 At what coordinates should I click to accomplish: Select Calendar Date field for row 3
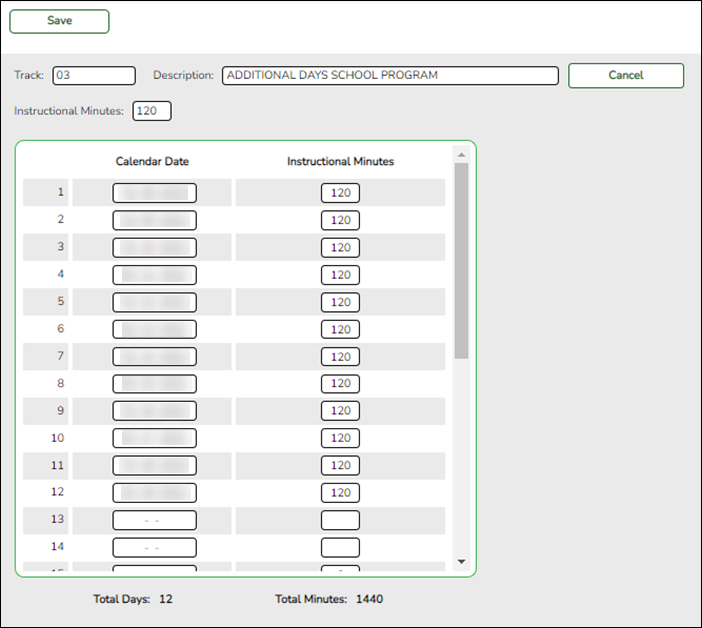point(154,248)
